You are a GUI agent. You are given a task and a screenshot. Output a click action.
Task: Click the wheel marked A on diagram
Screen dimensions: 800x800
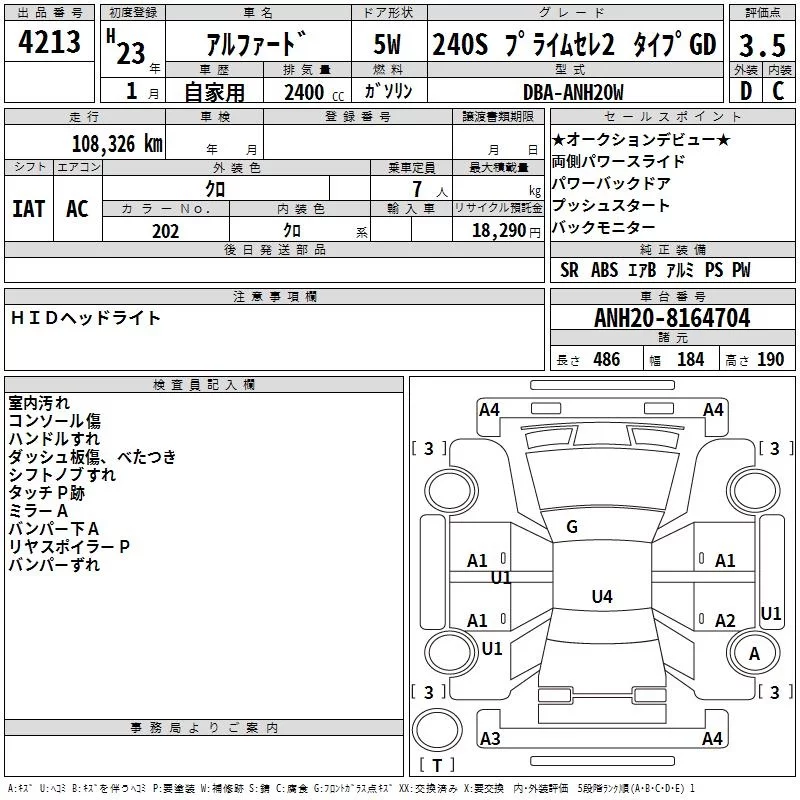[x=754, y=653]
